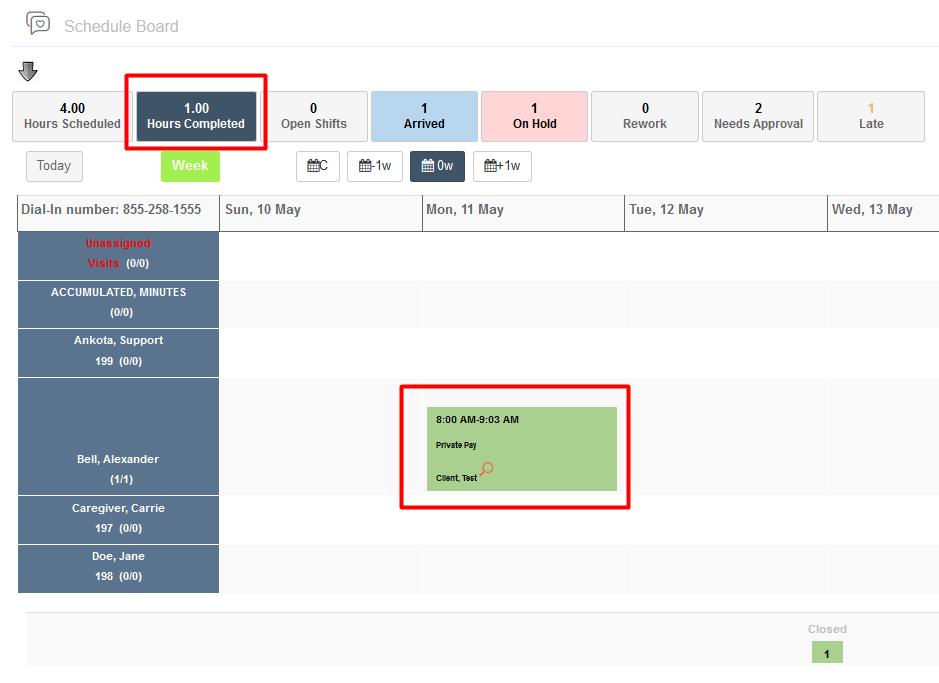Click the Closed legend green box

(827, 652)
